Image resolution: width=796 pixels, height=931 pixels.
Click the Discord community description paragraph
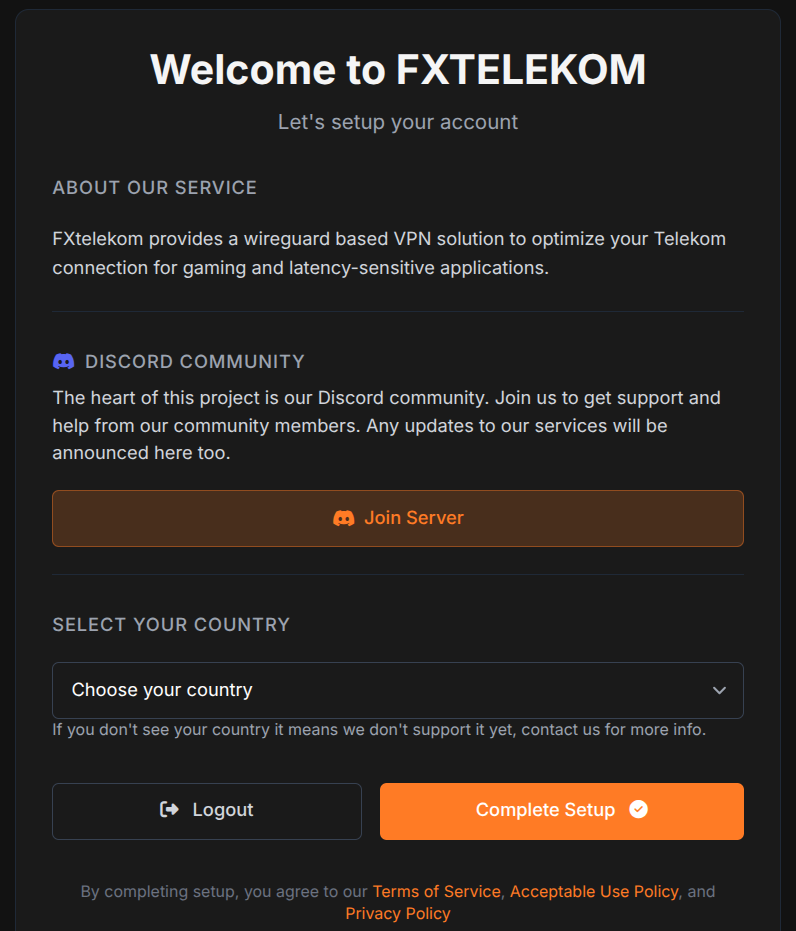click(x=386, y=425)
